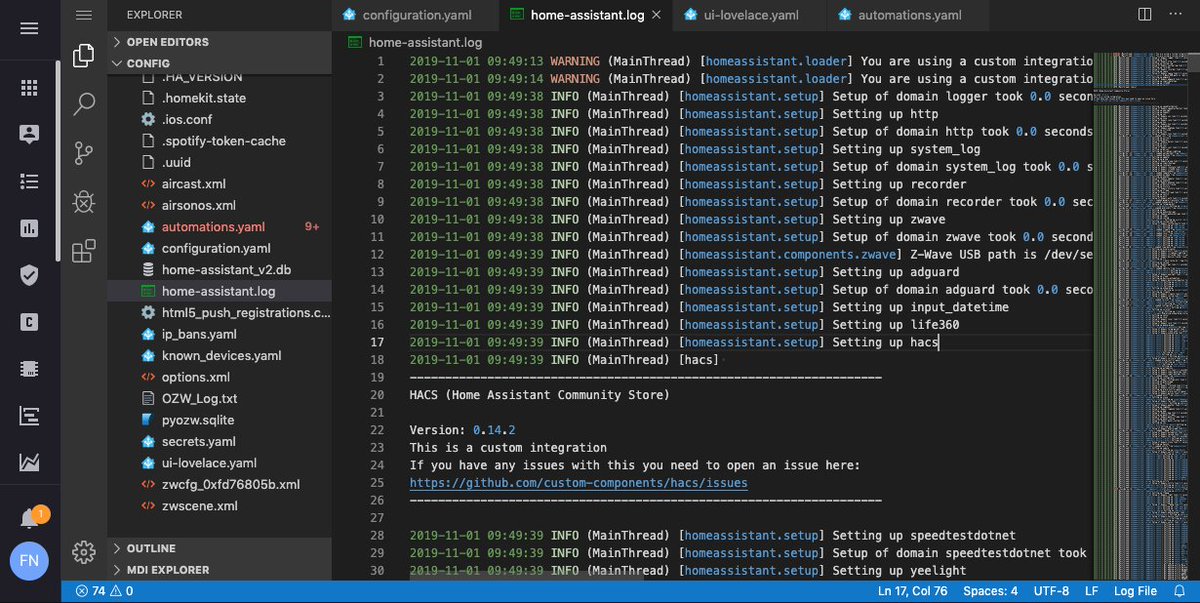1200x603 pixels.
Task: Change indentation via Spaces: 4
Action: 990,591
